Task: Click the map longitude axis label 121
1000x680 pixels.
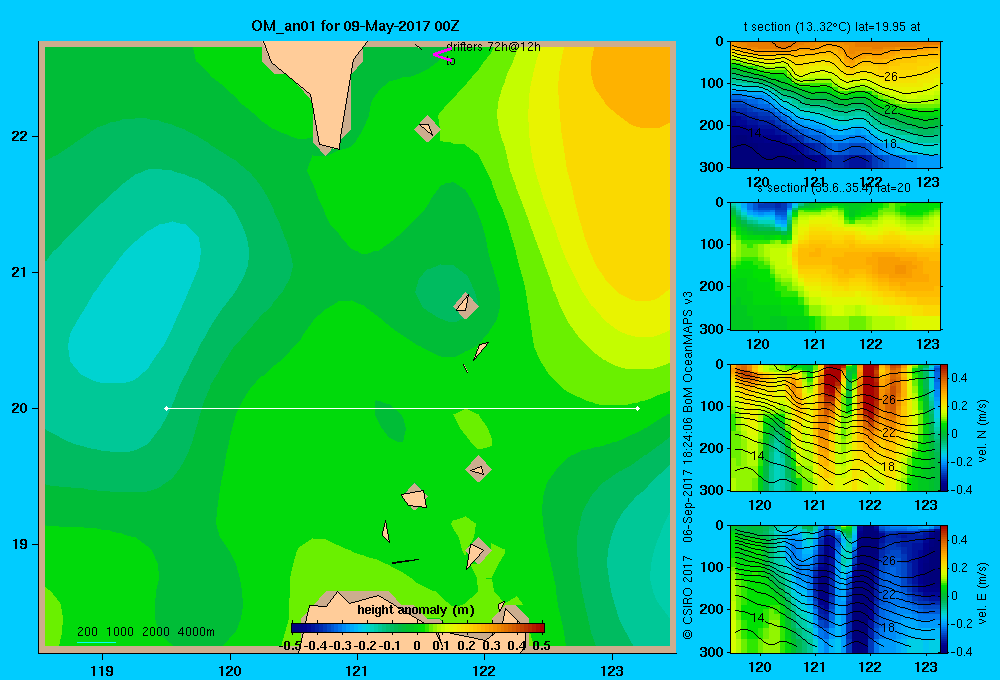Action: point(357,670)
